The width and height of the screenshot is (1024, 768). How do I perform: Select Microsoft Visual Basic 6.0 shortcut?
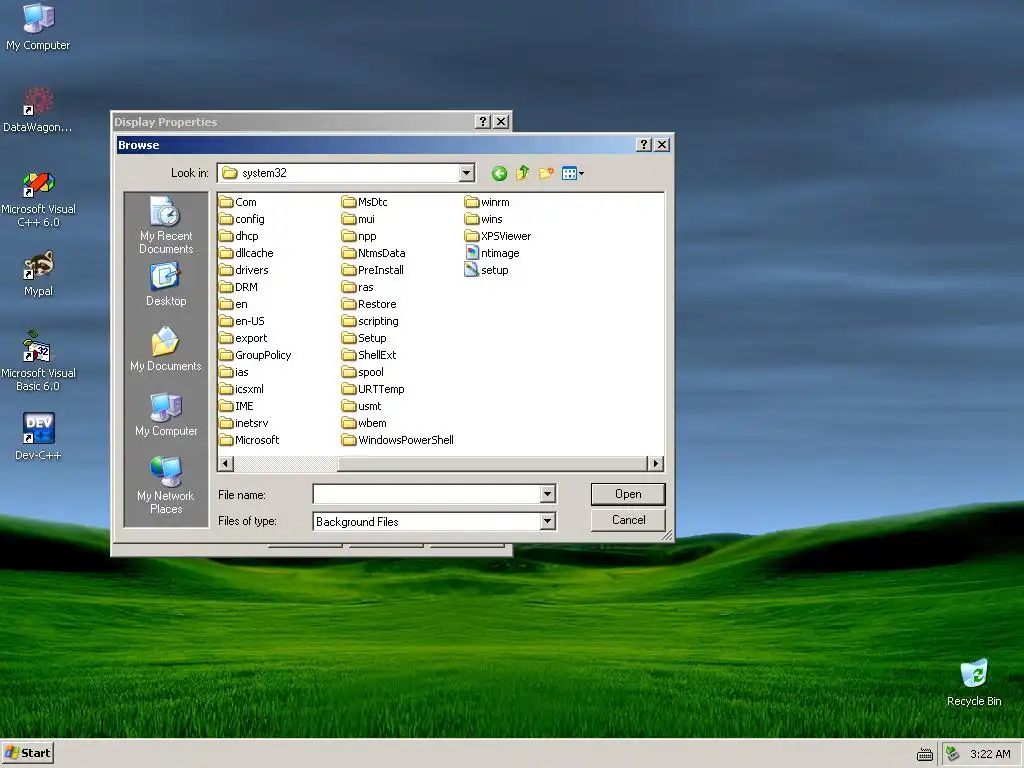point(38,361)
